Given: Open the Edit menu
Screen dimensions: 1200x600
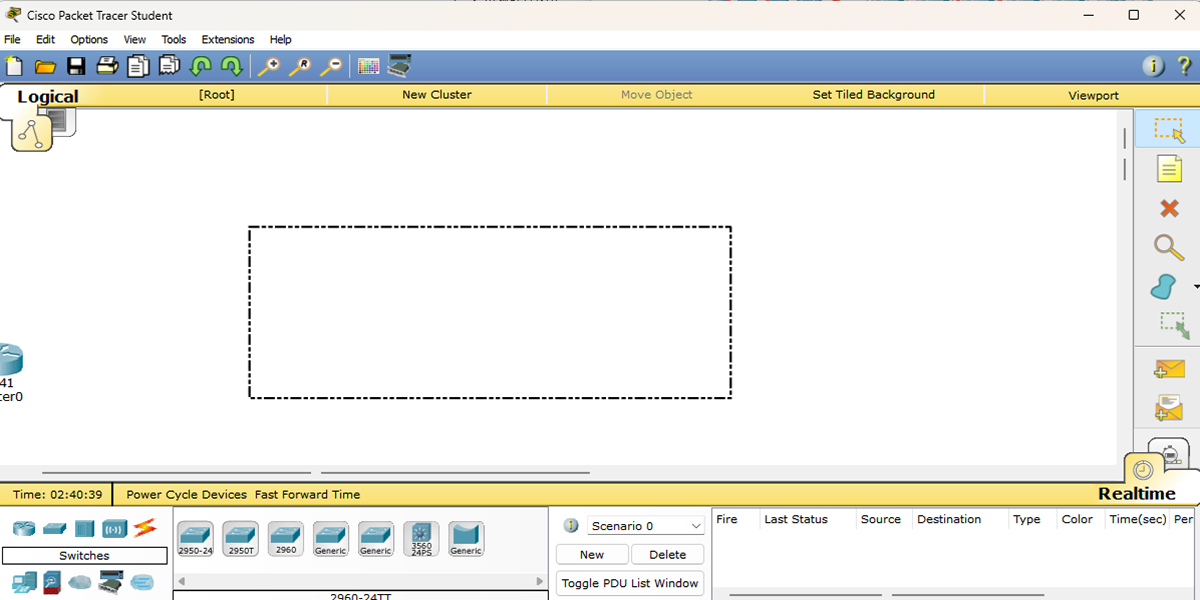Looking at the screenshot, I should [45, 40].
